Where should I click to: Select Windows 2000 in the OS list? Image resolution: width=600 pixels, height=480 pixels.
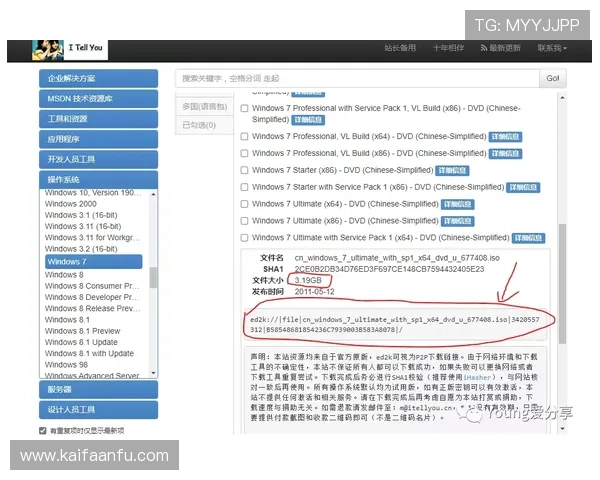(x=71, y=204)
